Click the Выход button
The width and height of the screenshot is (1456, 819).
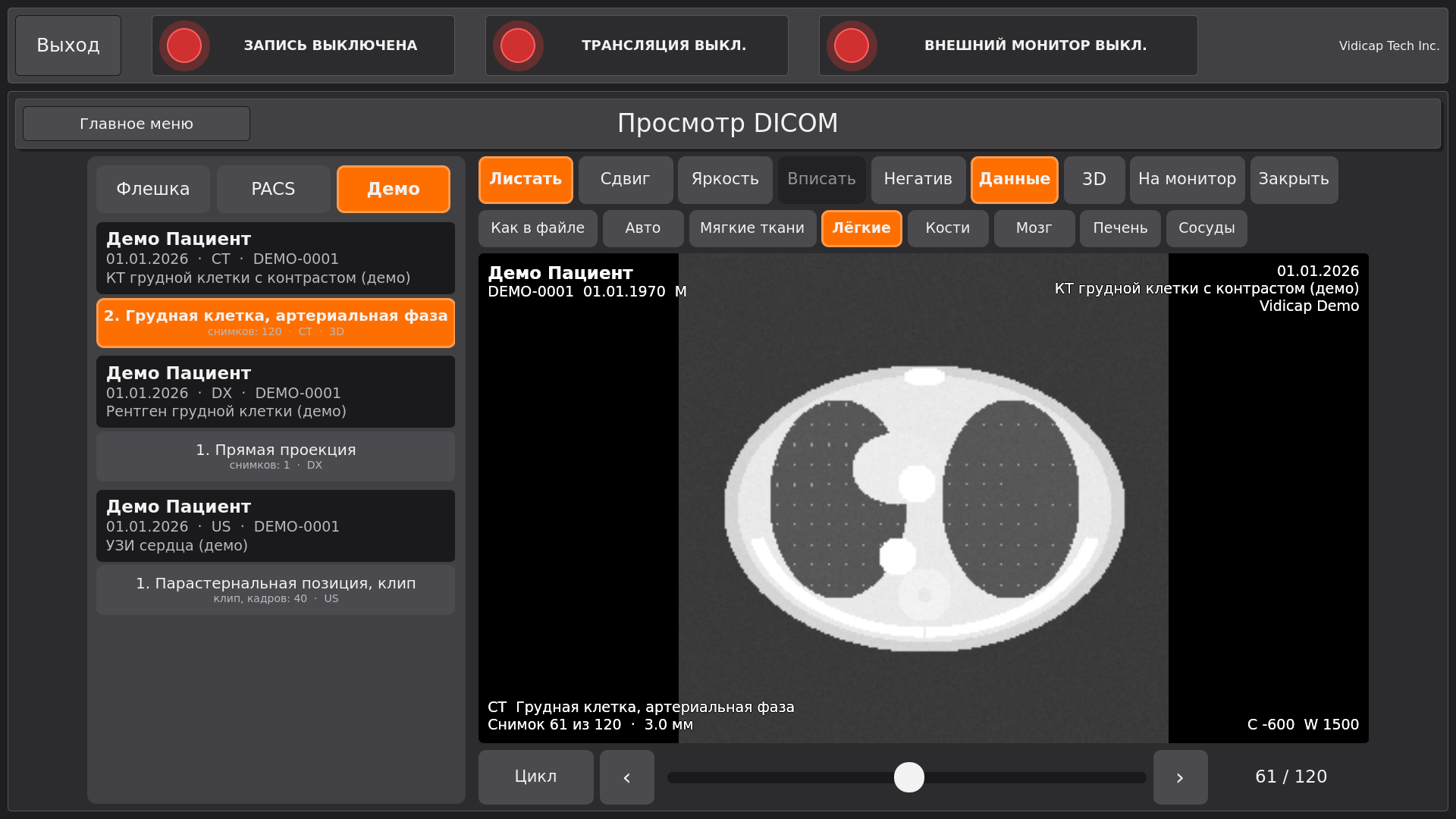[x=68, y=45]
